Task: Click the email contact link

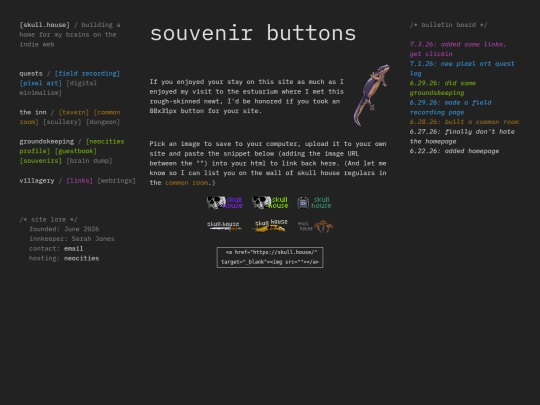Action: click(73, 248)
